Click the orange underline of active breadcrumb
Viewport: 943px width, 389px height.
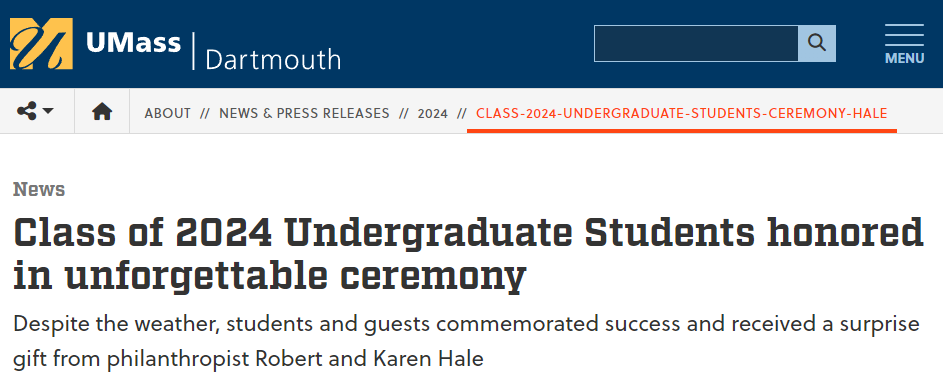682,130
